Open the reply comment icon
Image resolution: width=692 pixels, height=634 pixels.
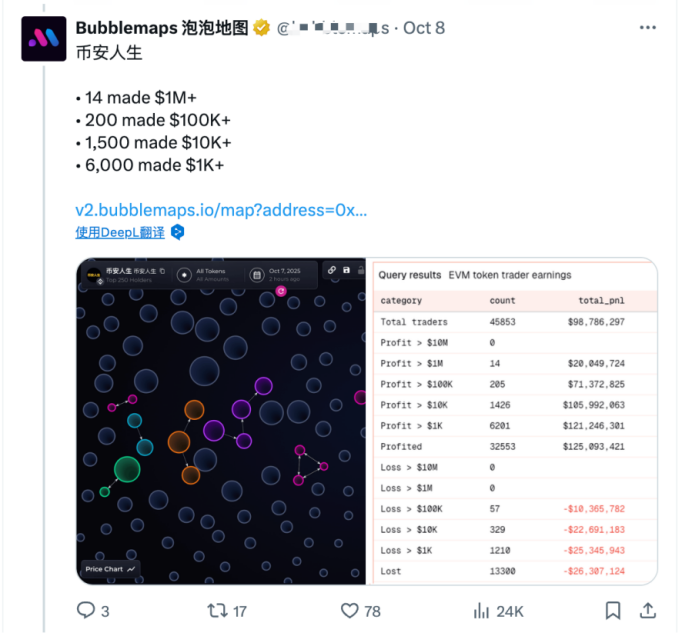coord(87,610)
